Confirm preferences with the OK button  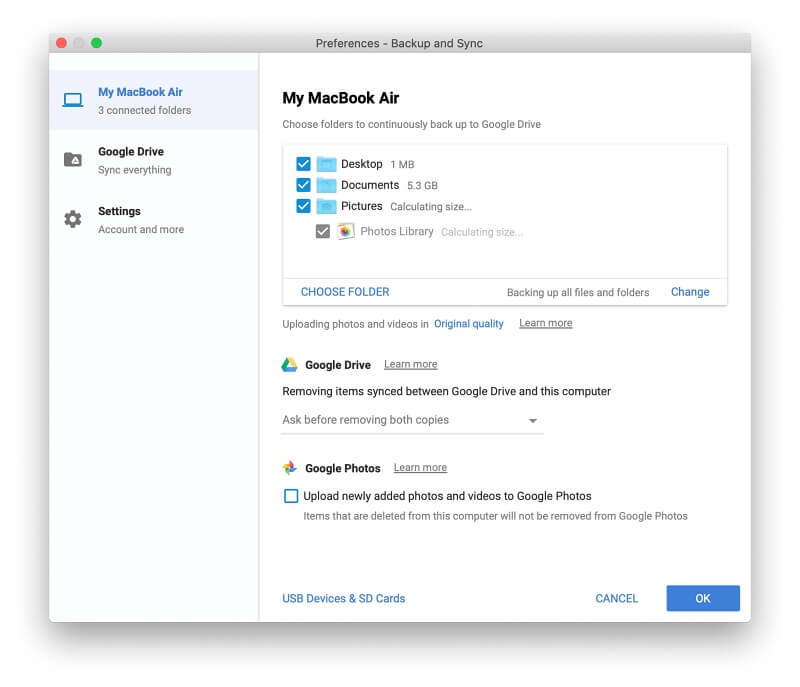[x=703, y=598]
